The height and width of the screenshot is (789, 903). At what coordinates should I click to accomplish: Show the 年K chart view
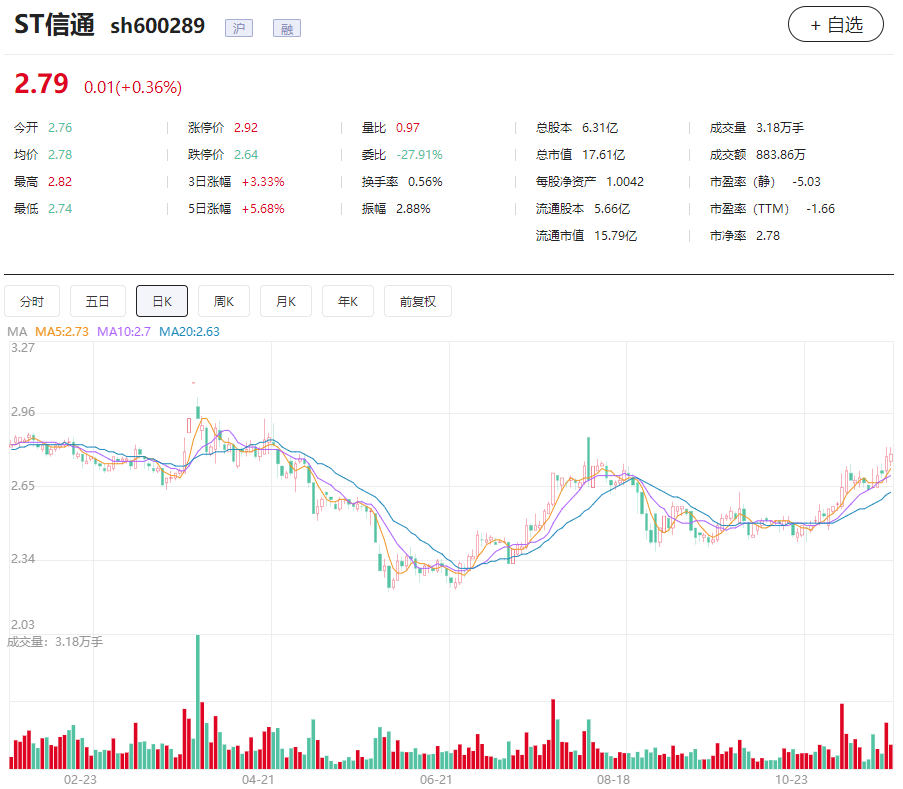pos(348,301)
